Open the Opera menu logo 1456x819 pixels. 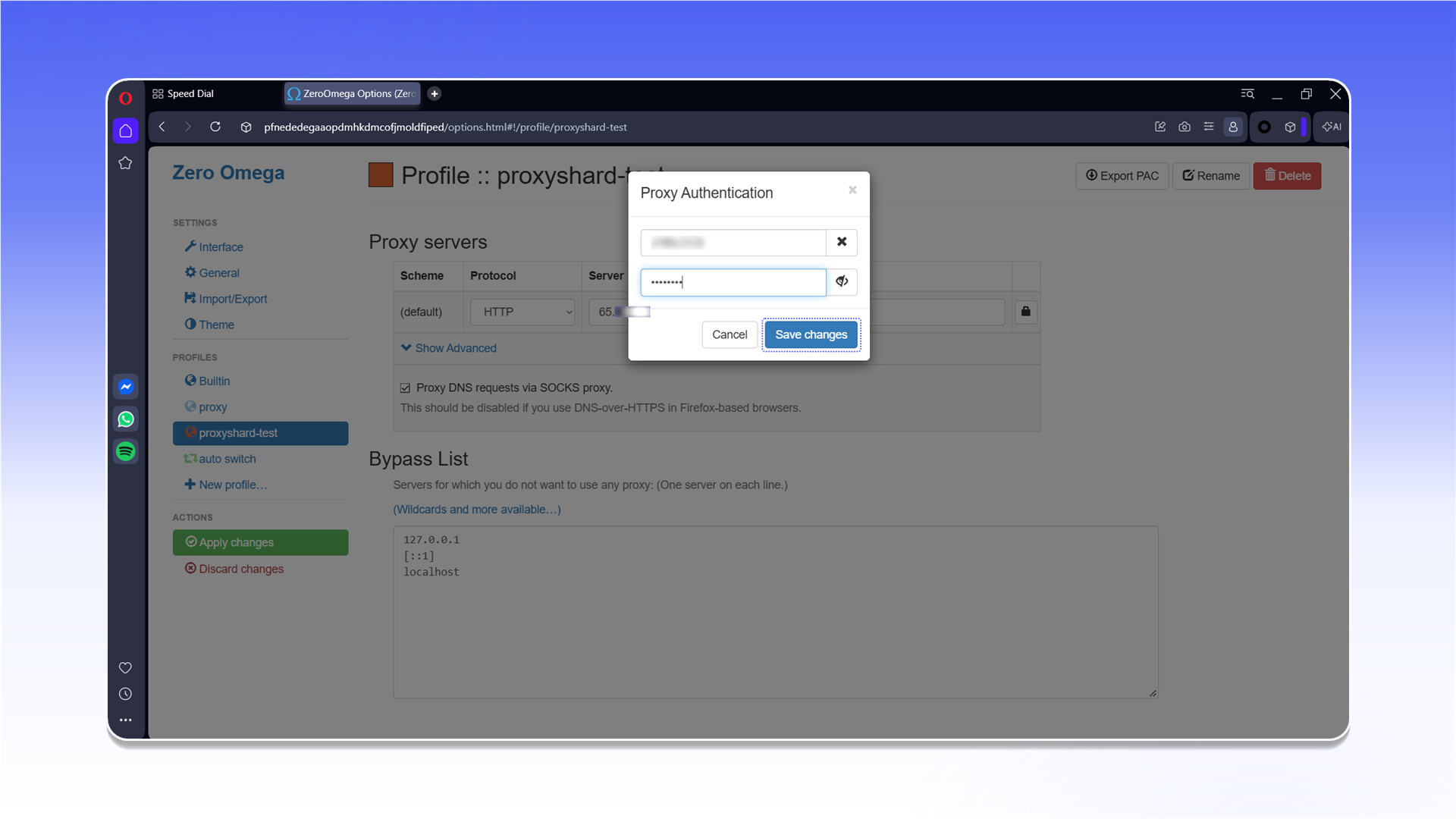click(125, 98)
